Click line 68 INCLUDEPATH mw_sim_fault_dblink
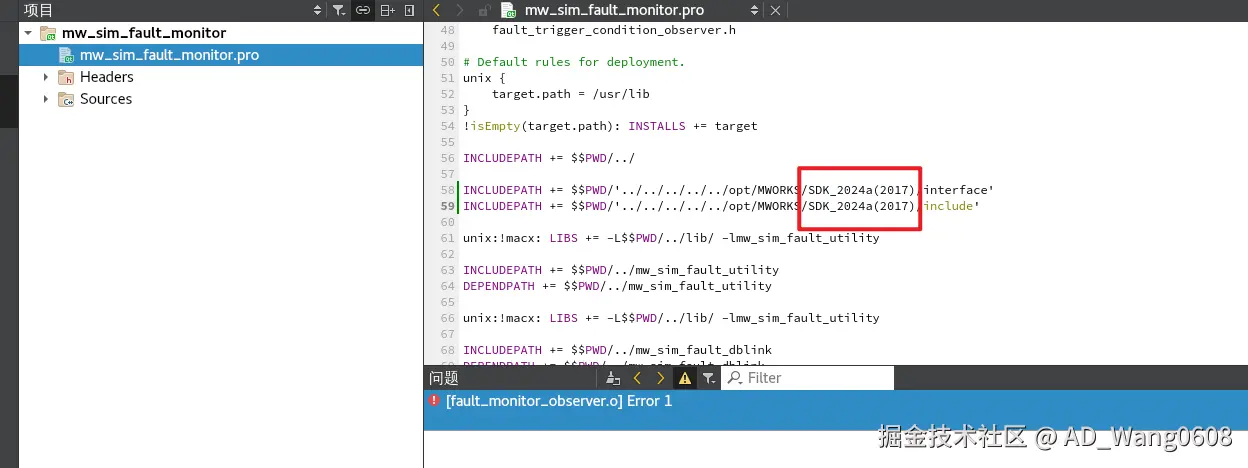Screen dimensions: 1248x468 (x=617, y=350)
